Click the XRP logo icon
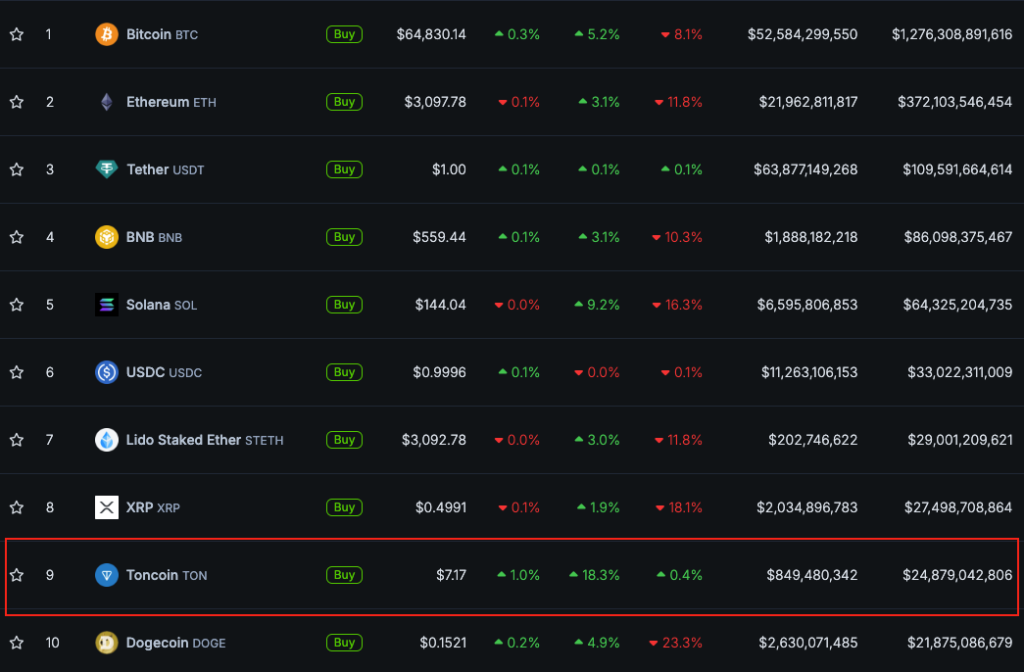The width and height of the screenshot is (1024, 672). [x=106, y=508]
